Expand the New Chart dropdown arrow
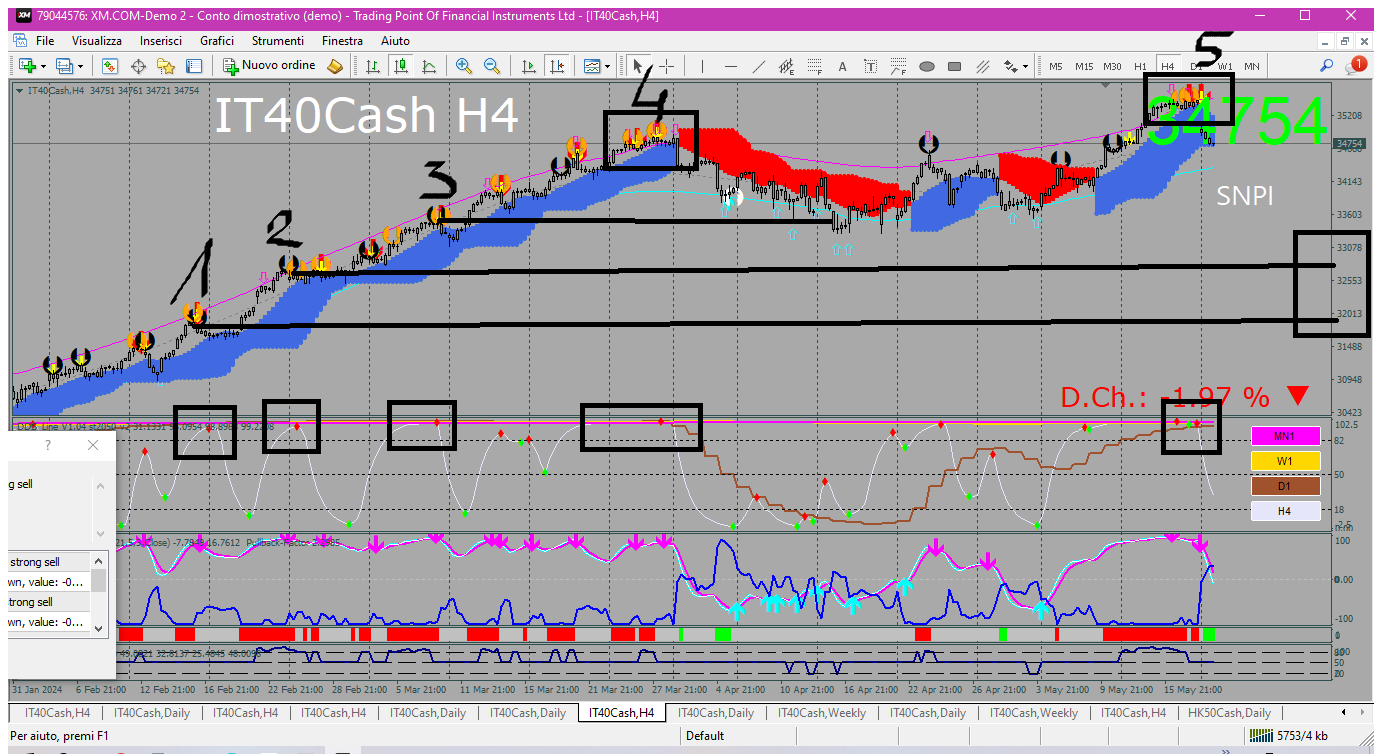The image size is (1382, 754). 43,66
